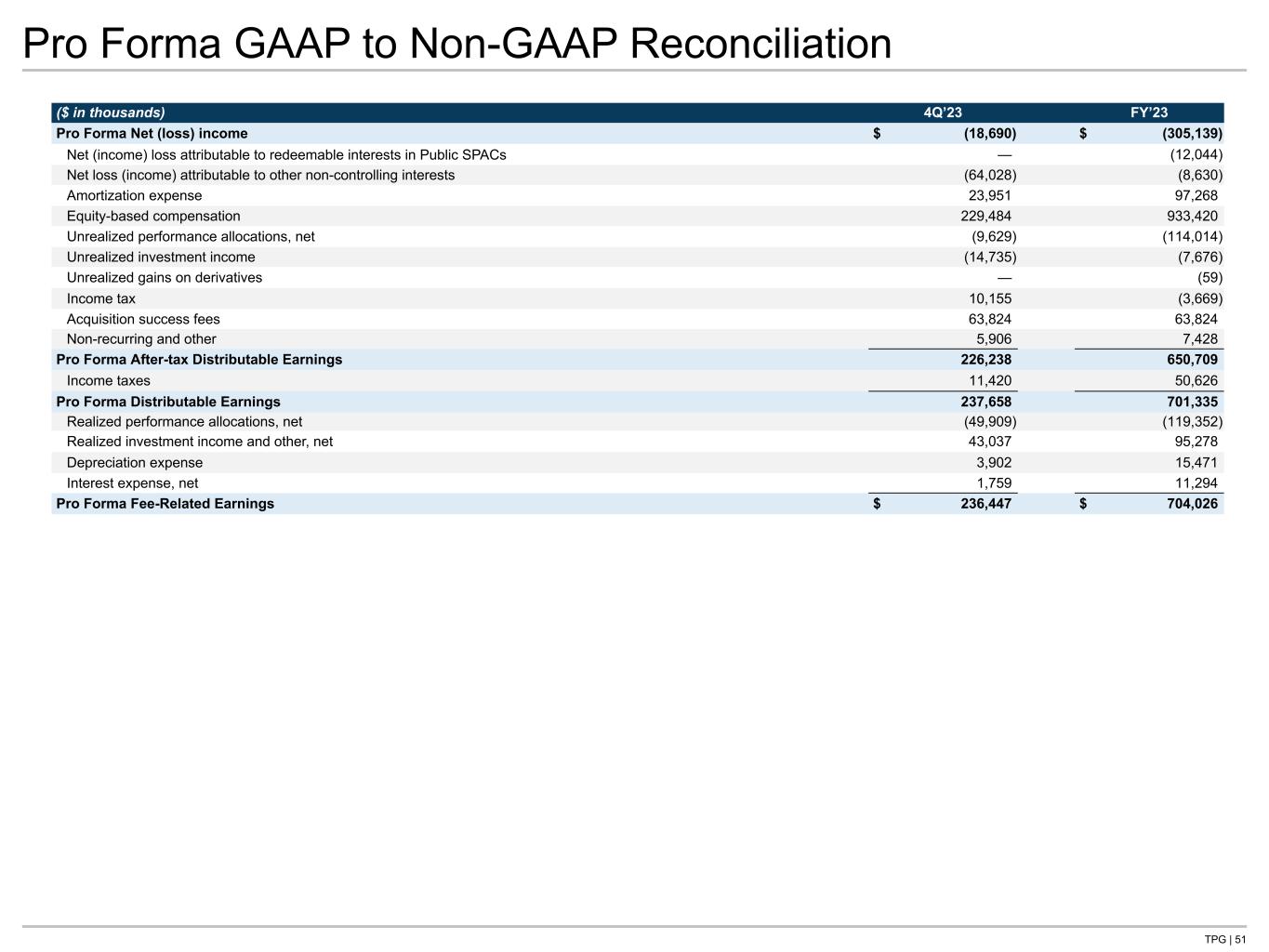
Task: Select Pro Forma After-tax Distributable Earnings label
Action: click(199, 360)
